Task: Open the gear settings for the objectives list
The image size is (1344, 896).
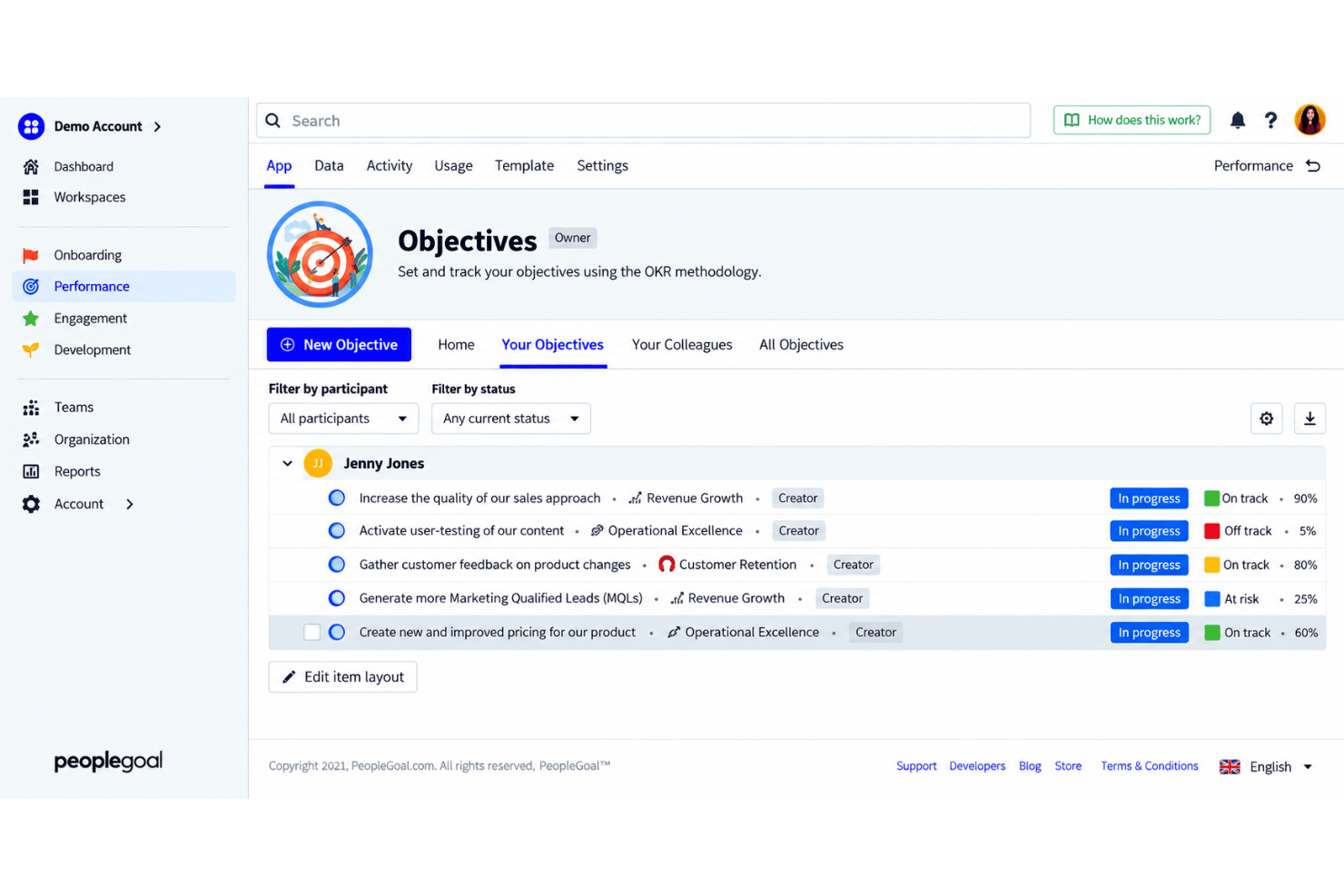Action: point(1266,418)
